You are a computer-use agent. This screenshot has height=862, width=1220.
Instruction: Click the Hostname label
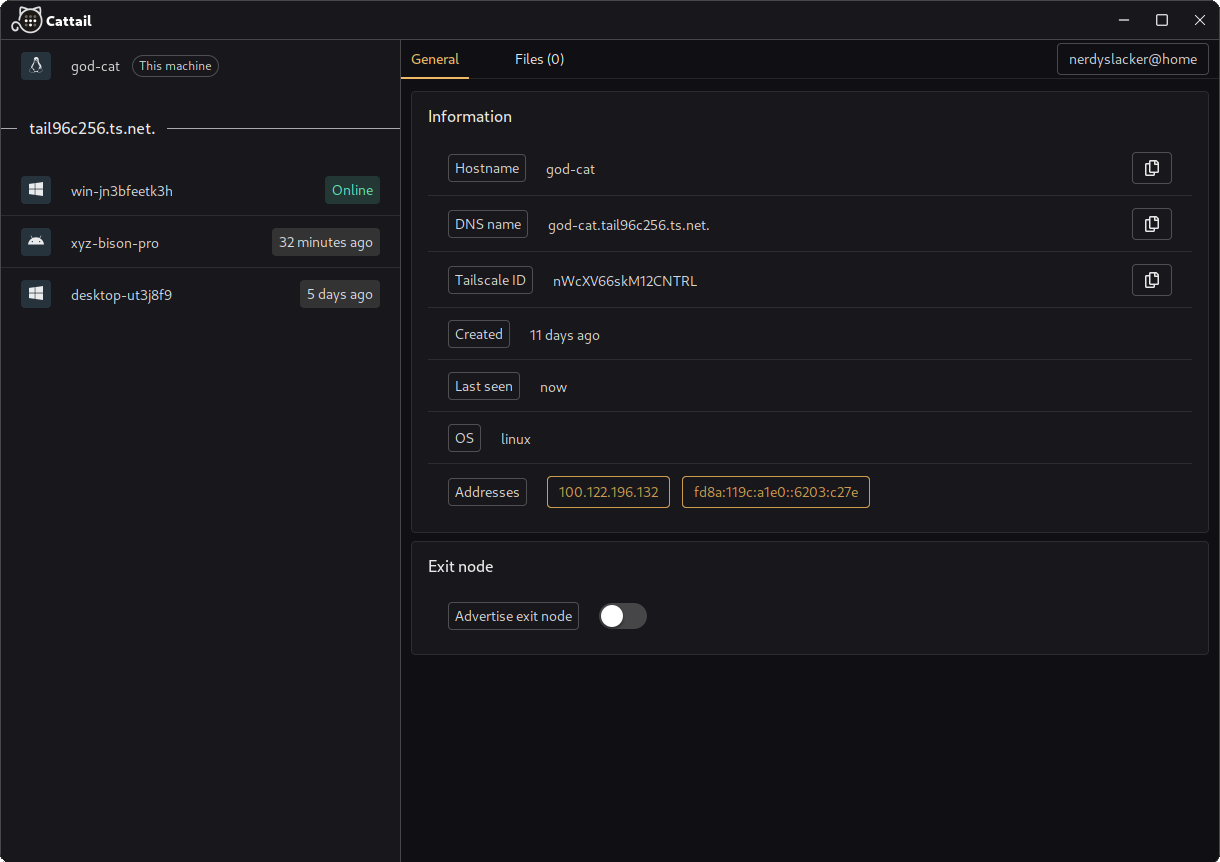(487, 168)
